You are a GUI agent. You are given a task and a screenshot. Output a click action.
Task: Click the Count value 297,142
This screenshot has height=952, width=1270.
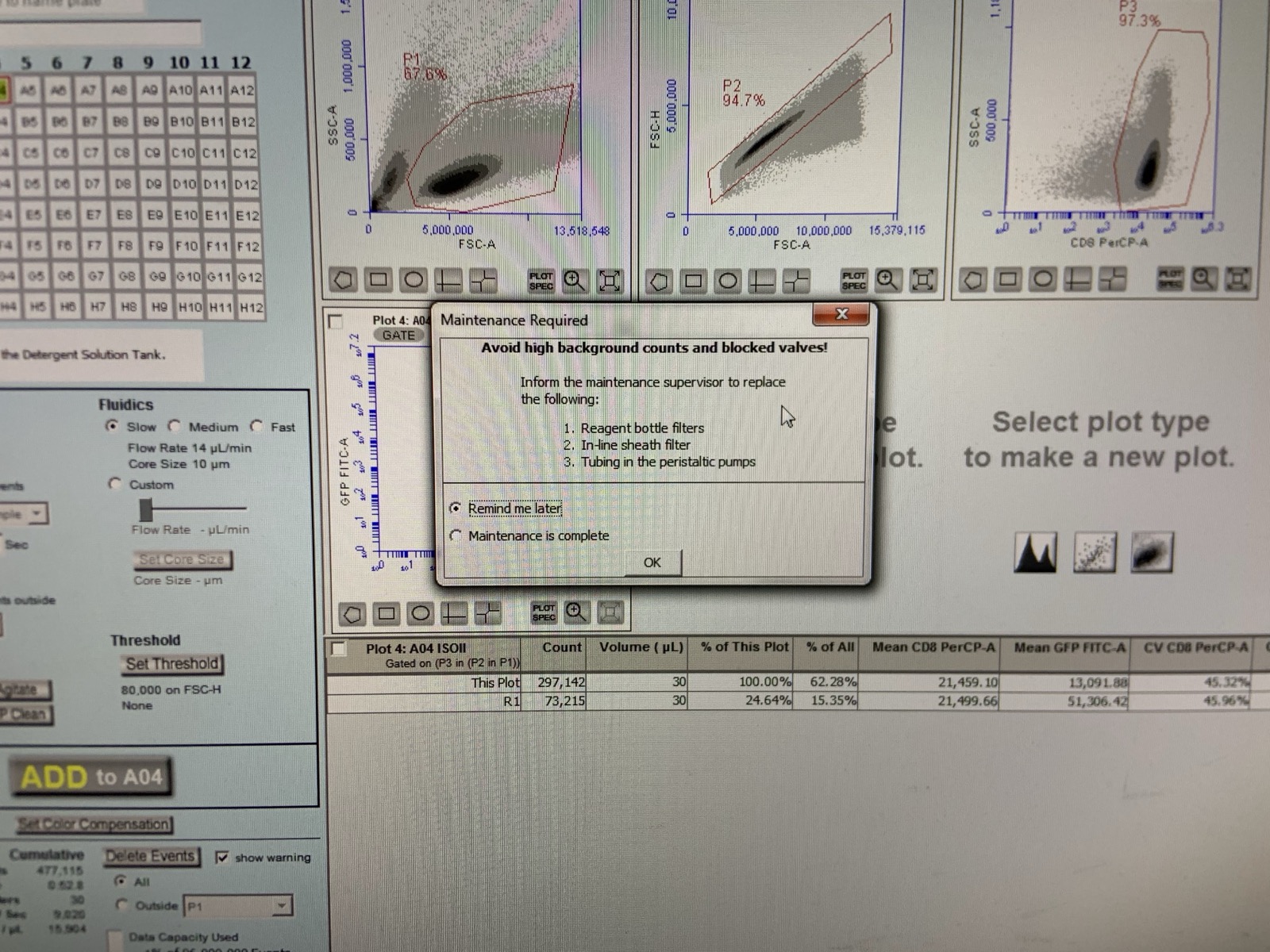[x=560, y=682]
